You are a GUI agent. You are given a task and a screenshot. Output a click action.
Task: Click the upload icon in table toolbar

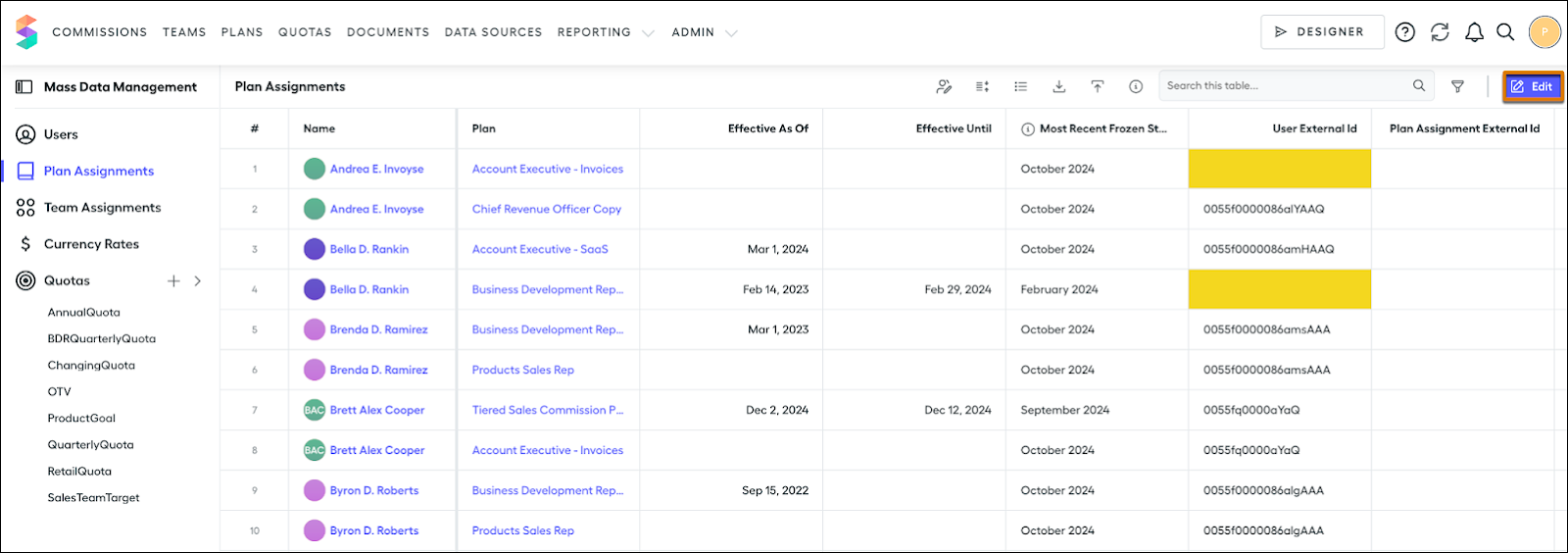click(1098, 86)
